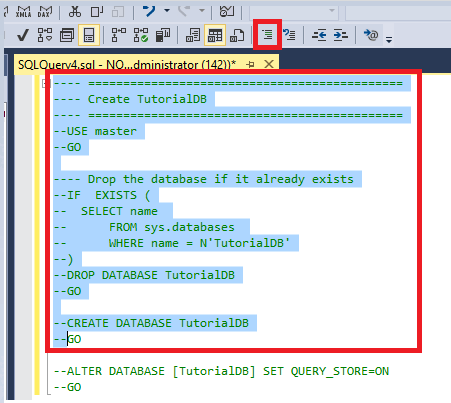Click the DAX query icon

(x=45, y=12)
